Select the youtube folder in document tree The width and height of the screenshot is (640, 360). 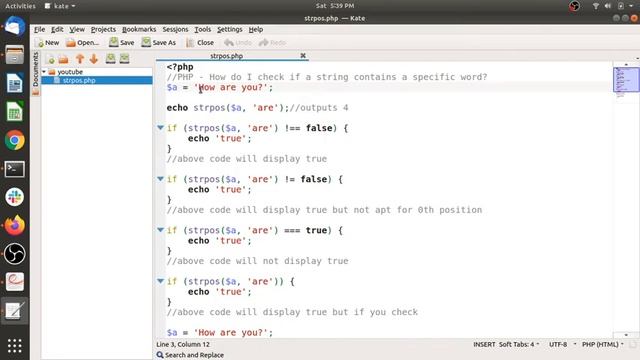[x=70, y=72]
